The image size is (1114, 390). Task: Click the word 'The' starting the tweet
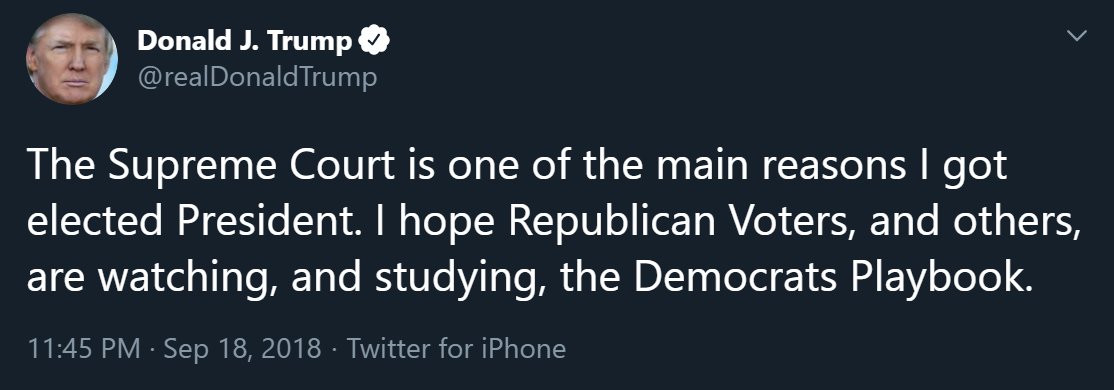[63, 167]
